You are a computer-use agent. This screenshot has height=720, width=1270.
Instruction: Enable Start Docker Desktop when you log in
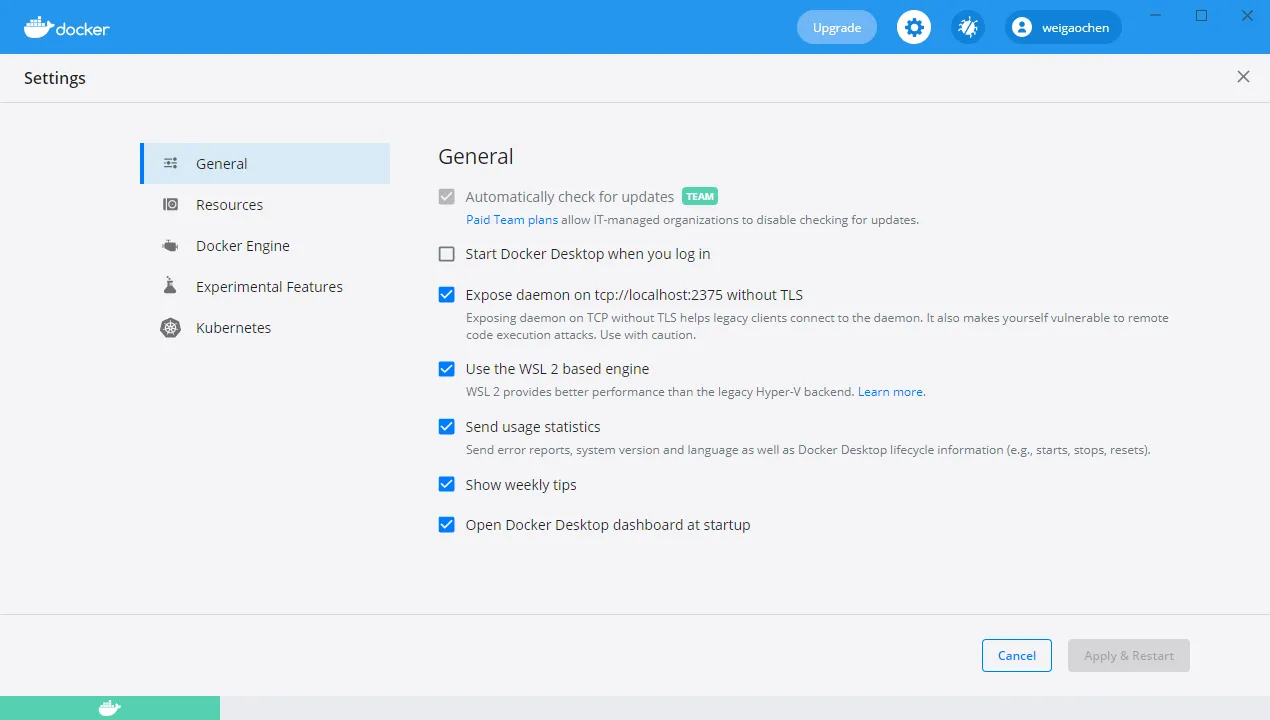(x=447, y=254)
